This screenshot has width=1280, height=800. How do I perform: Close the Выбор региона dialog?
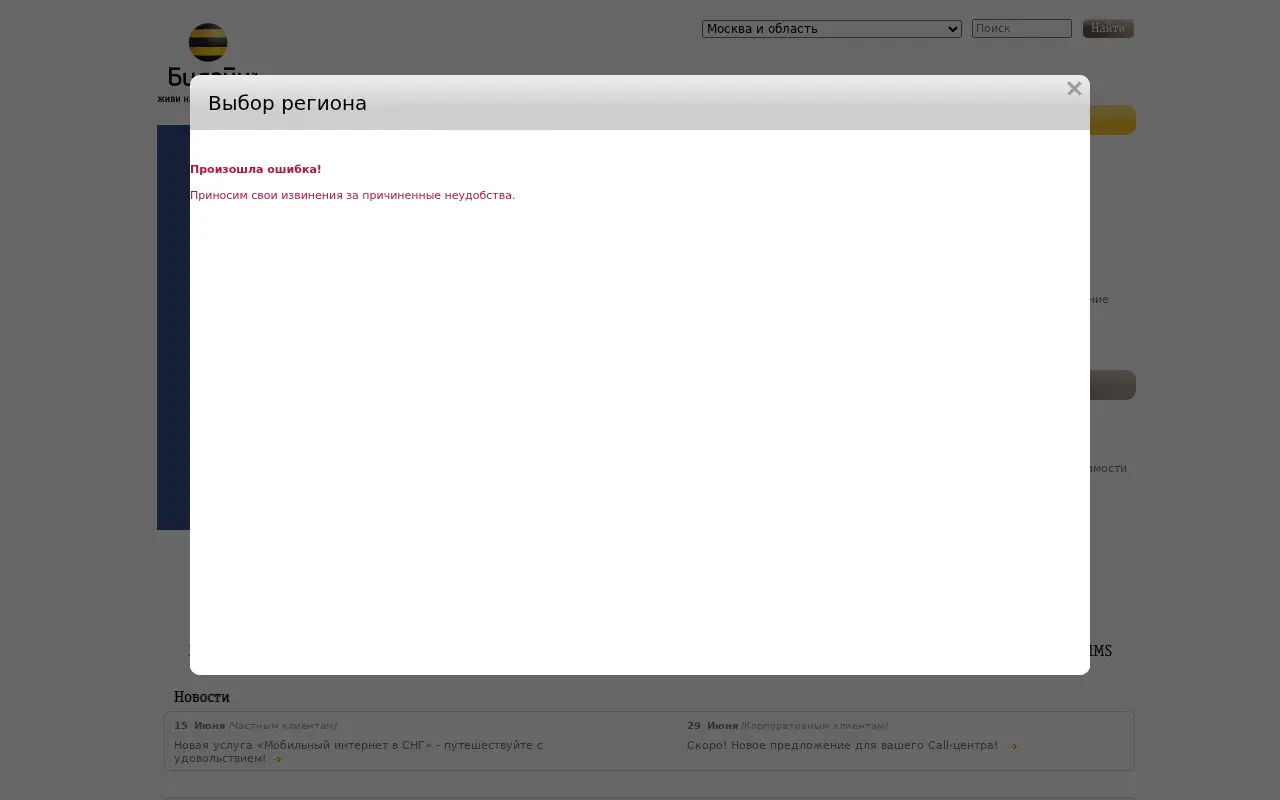pyautogui.click(x=1074, y=89)
